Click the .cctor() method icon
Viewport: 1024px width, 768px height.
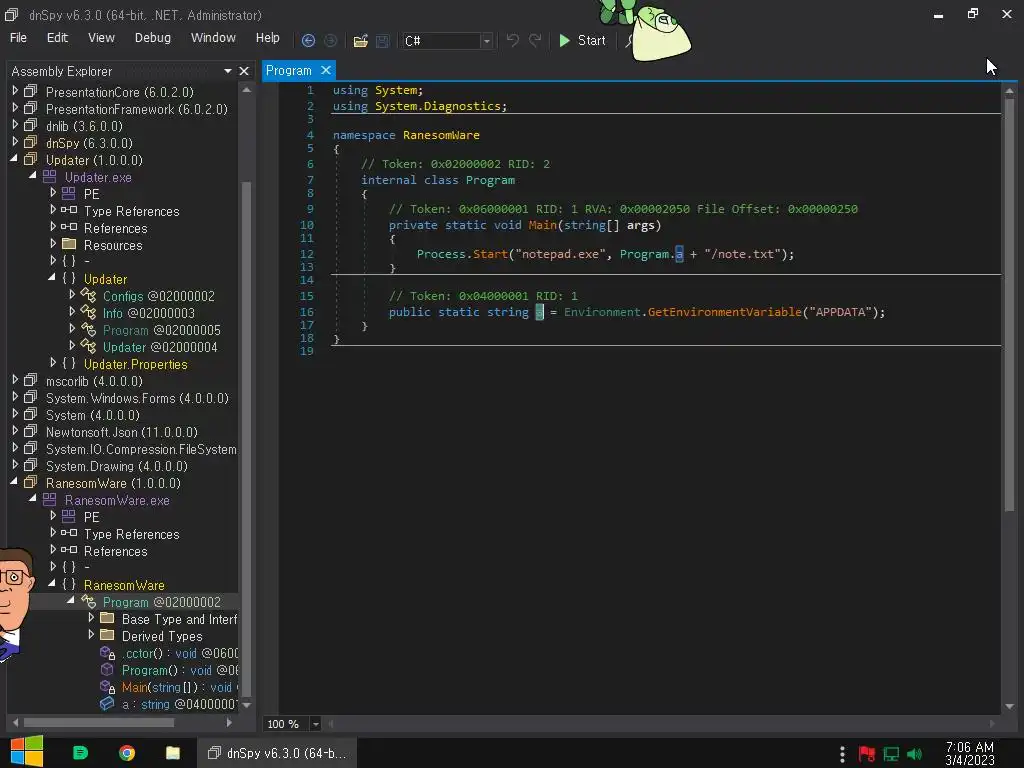107,653
